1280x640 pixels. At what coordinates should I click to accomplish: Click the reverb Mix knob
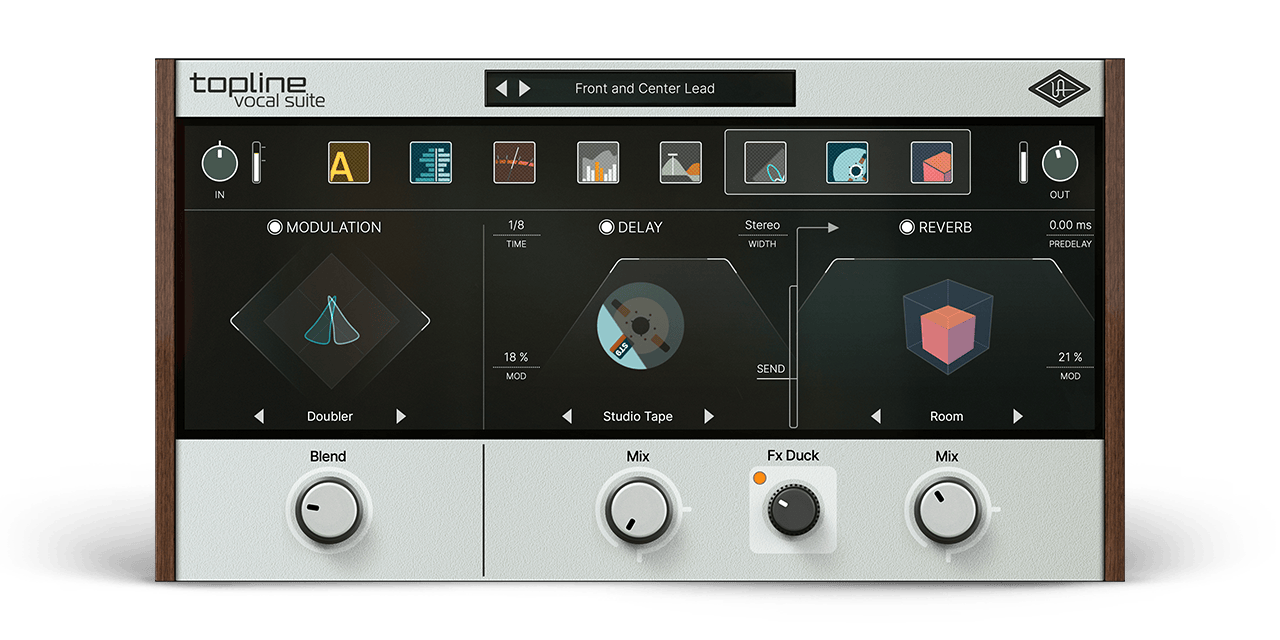point(946,510)
